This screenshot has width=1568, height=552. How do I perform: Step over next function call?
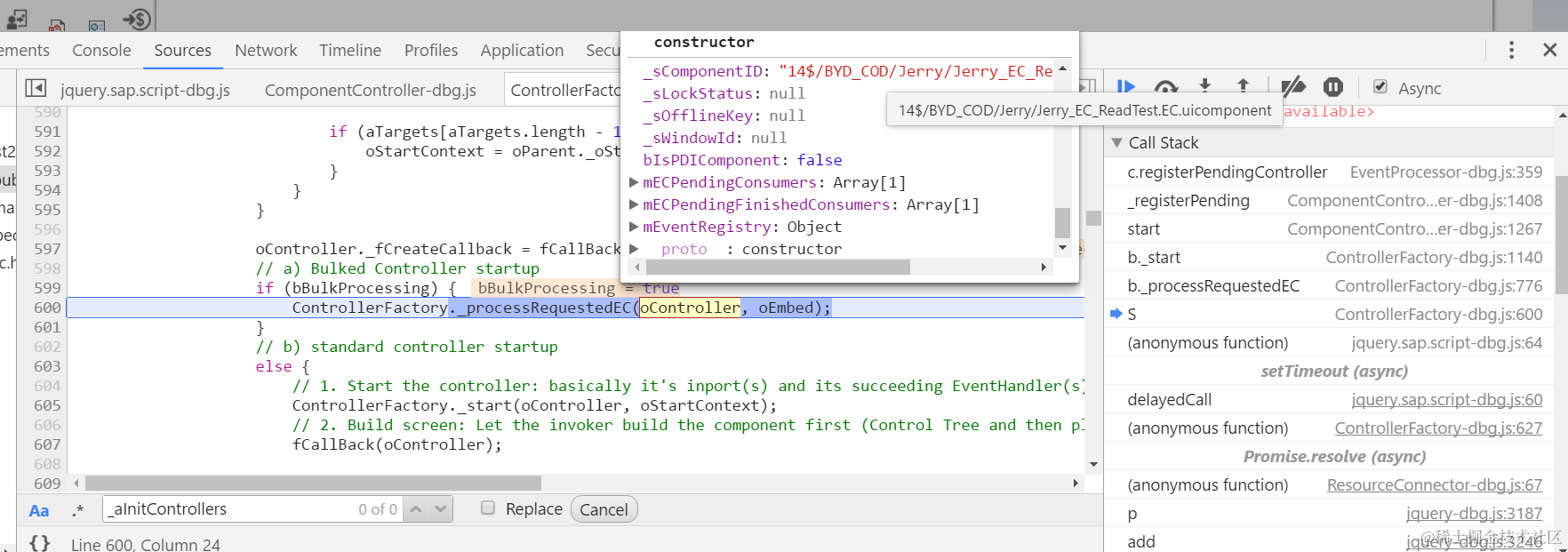coord(1165,87)
